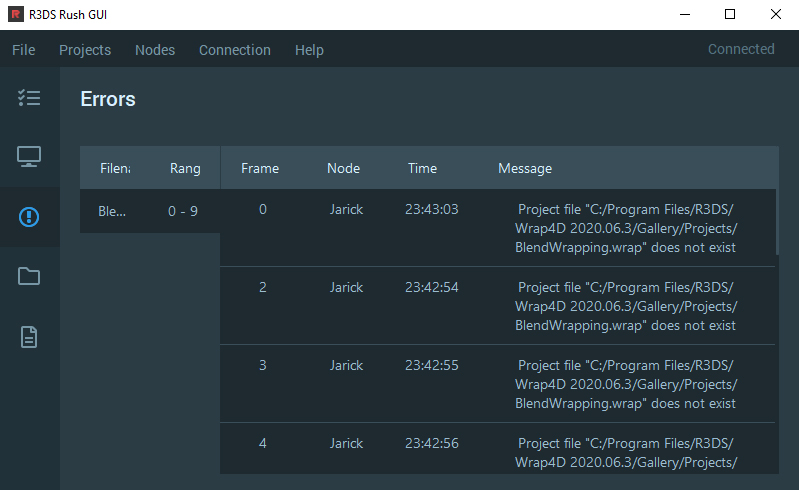Image resolution: width=799 pixels, height=490 pixels.
Task: Click error message at 23:42:56
Action: [626, 453]
